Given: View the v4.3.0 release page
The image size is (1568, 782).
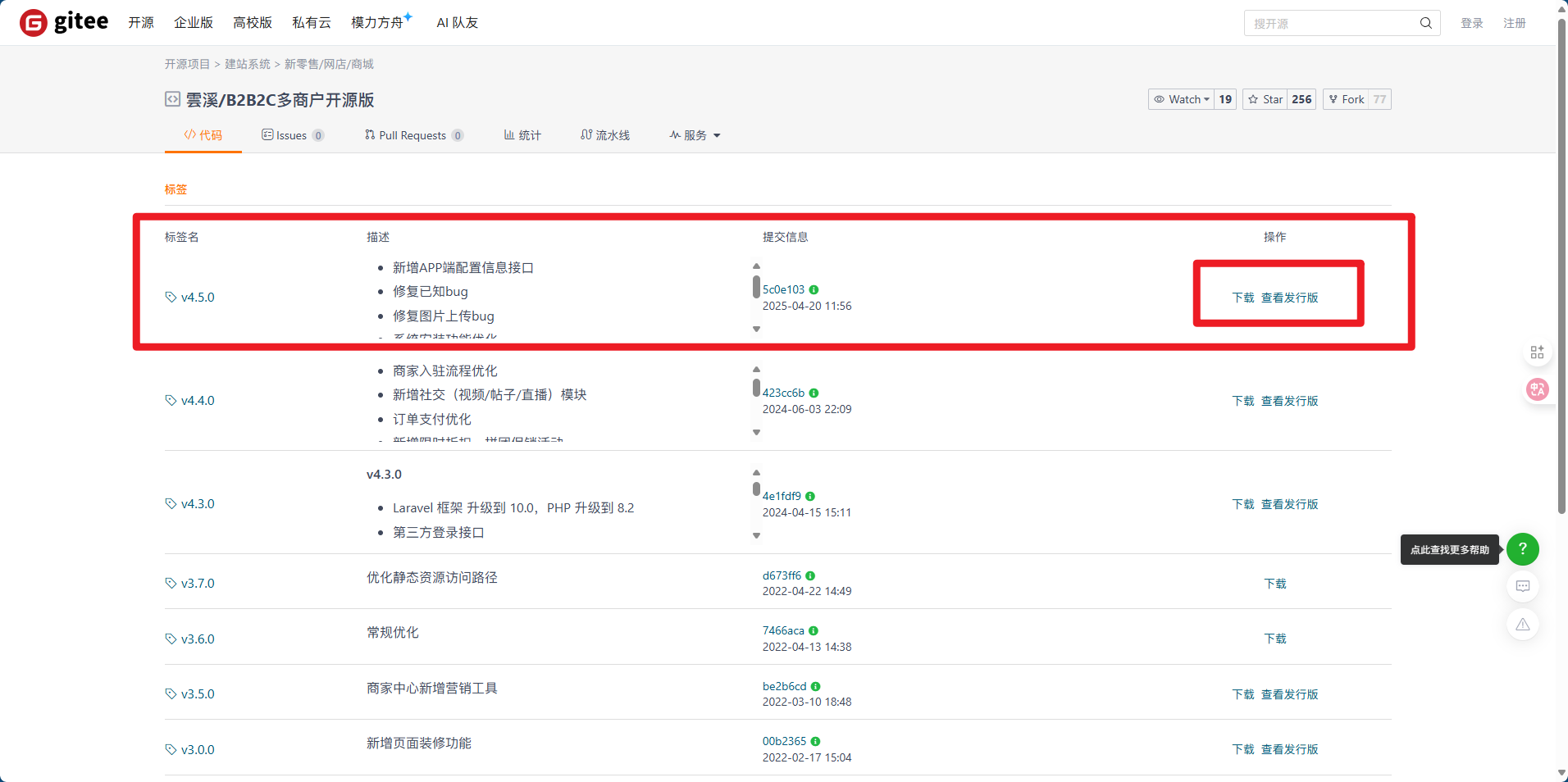Looking at the screenshot, I should [x=1290, y=504].
